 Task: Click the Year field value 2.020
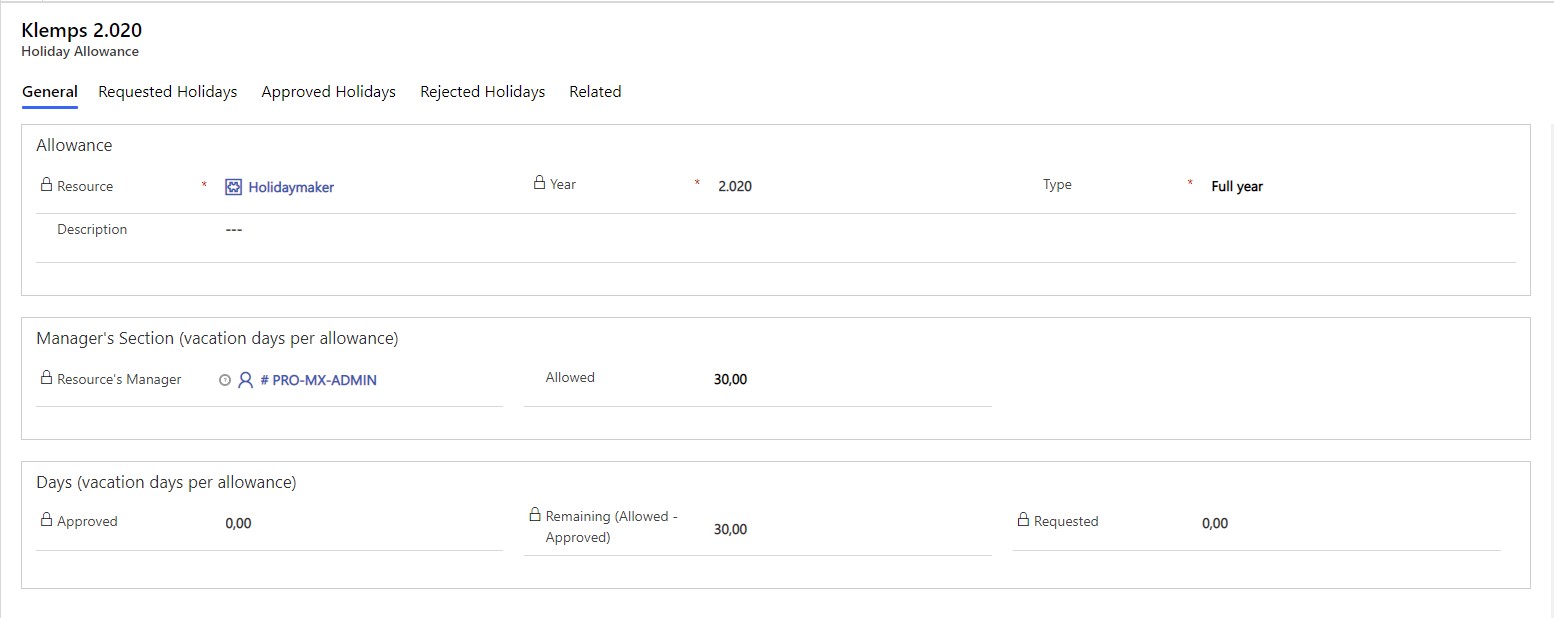pos(735,186)
